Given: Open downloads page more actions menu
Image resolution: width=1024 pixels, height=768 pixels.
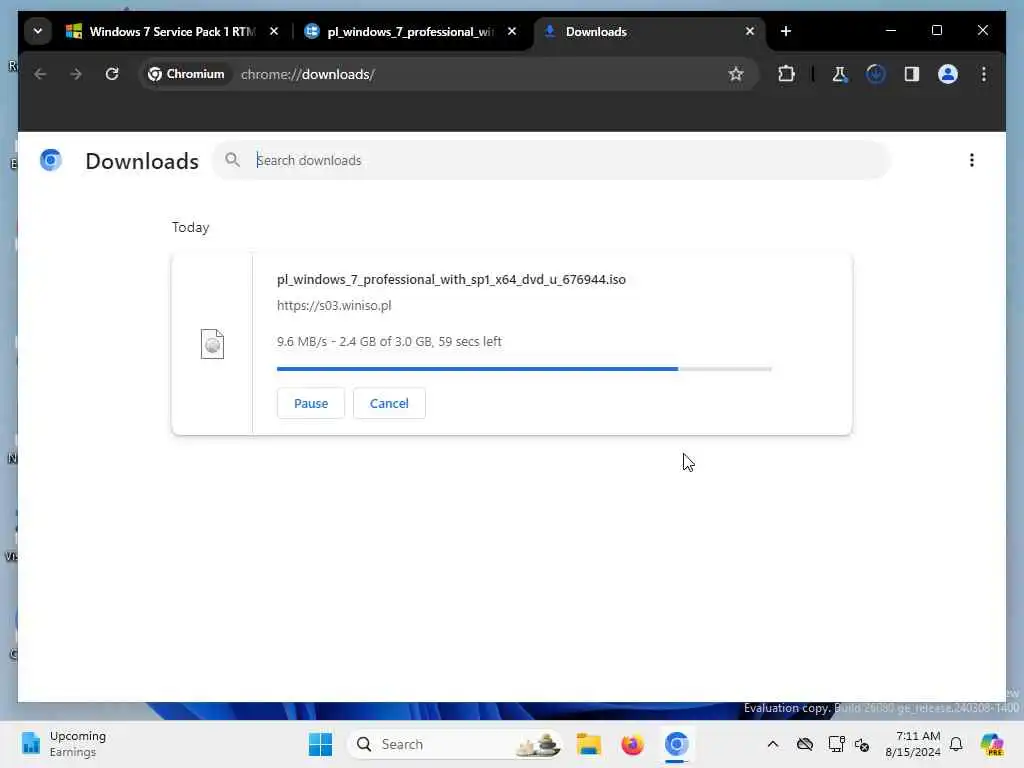Looking at the screenshot, I should point(972,160).
